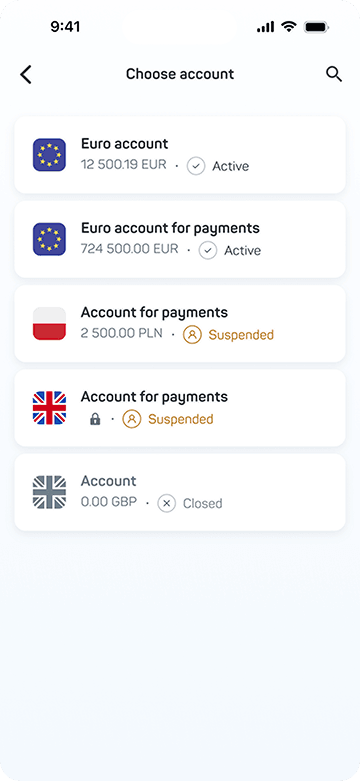This screenshot has width=360, height=781.
Task: Tap the colored UK flag icon
Action: pyautogui.click(x=49, y=407)
